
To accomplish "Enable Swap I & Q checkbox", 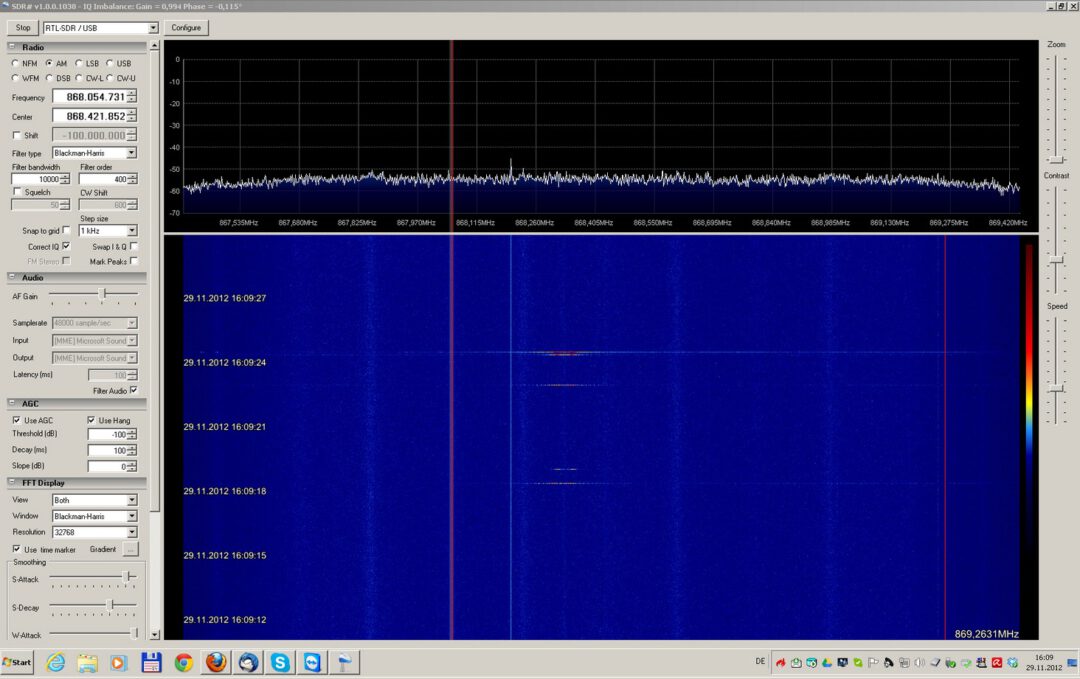I will click(134, 246).
